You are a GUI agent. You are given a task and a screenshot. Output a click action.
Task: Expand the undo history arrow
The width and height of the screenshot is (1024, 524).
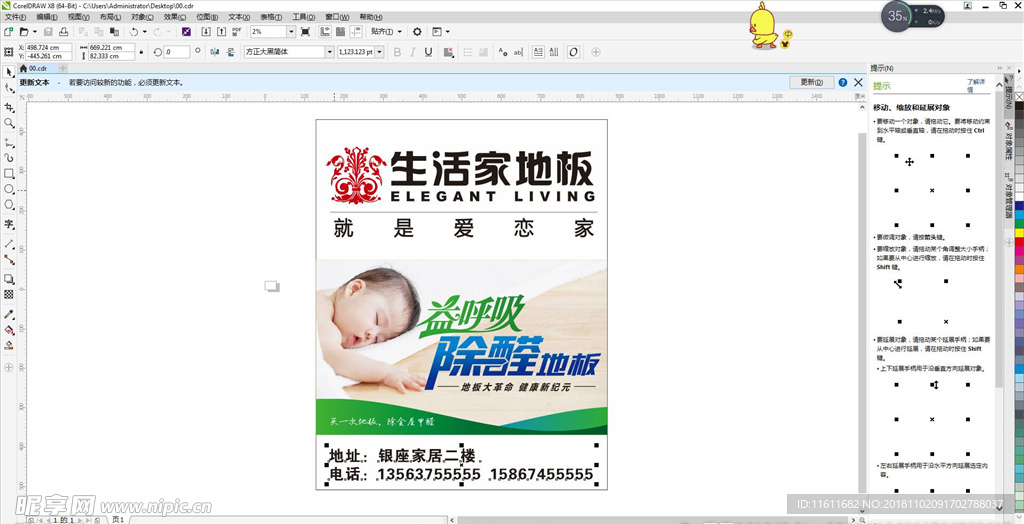click(144, 31)
